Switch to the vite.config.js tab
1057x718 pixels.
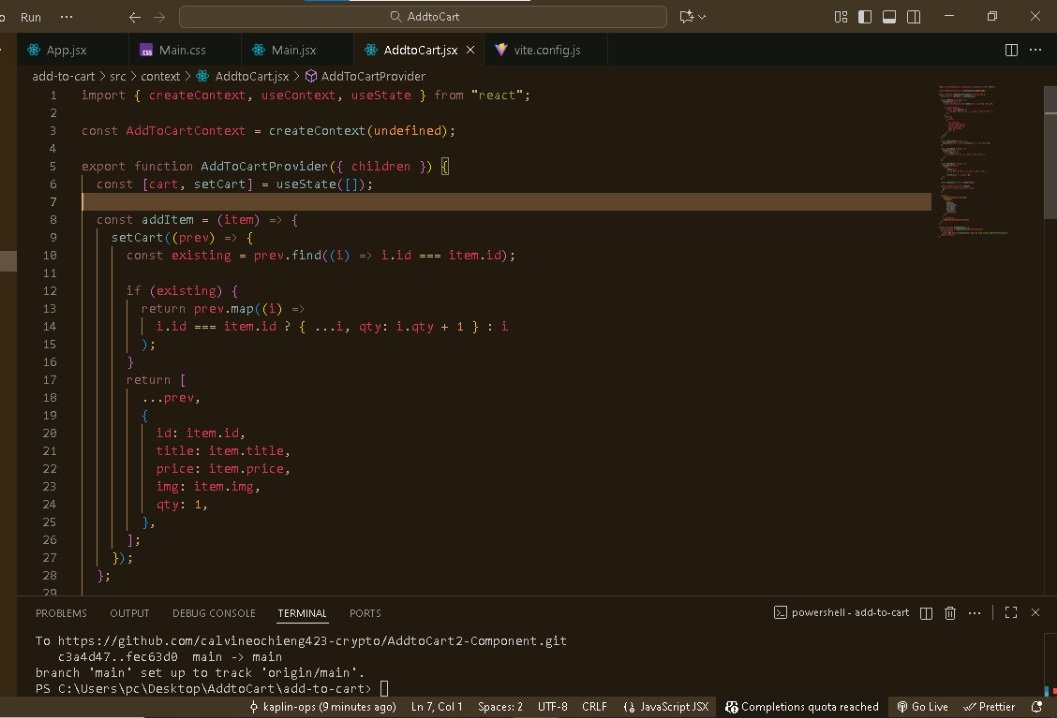[546, 50]
